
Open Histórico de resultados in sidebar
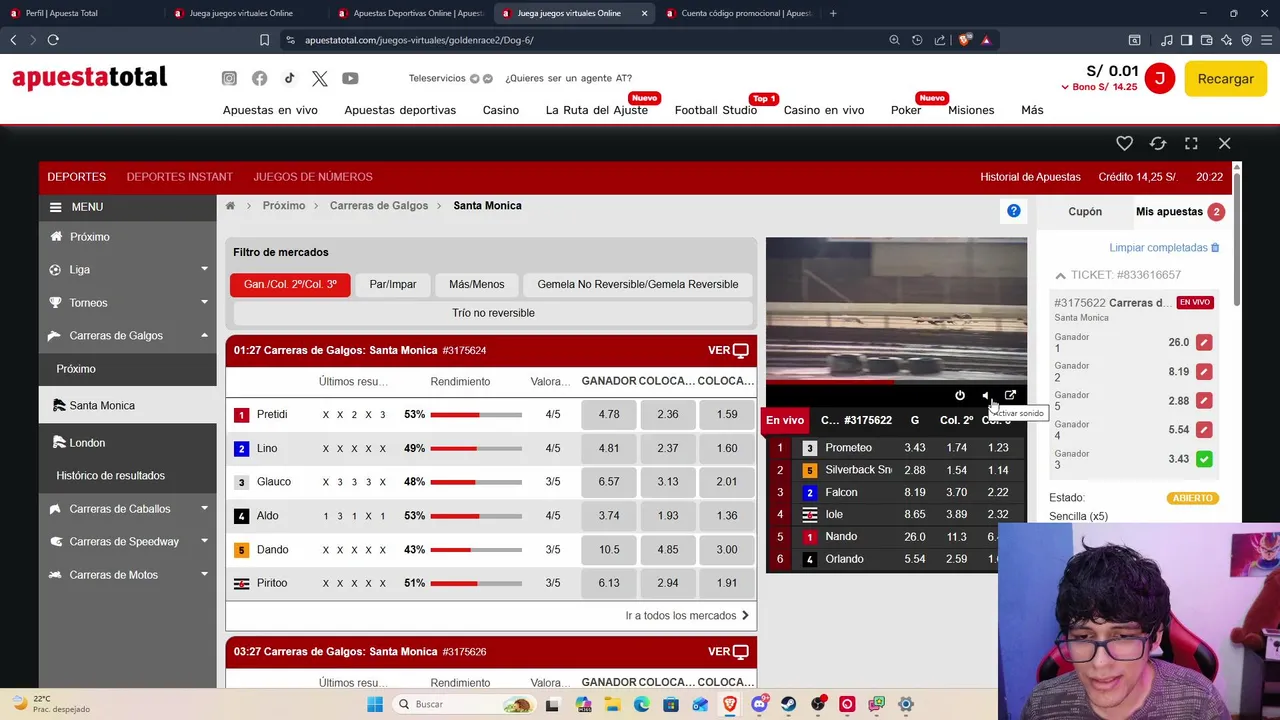tap(110, 476)
